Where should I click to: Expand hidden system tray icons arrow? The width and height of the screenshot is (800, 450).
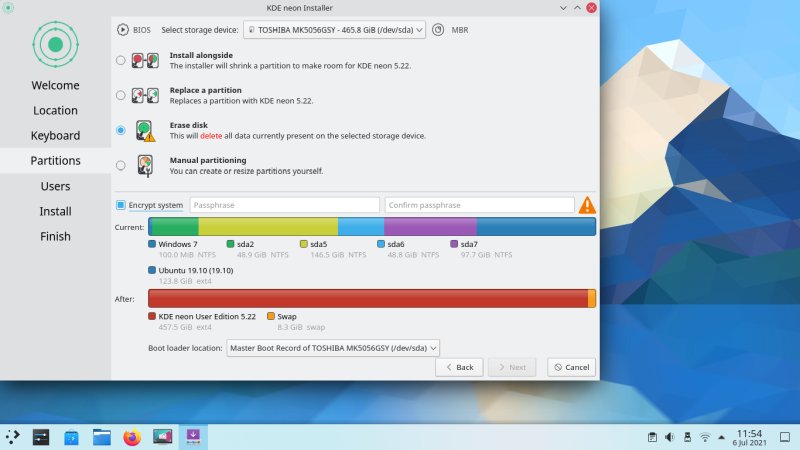coord(723,437)
